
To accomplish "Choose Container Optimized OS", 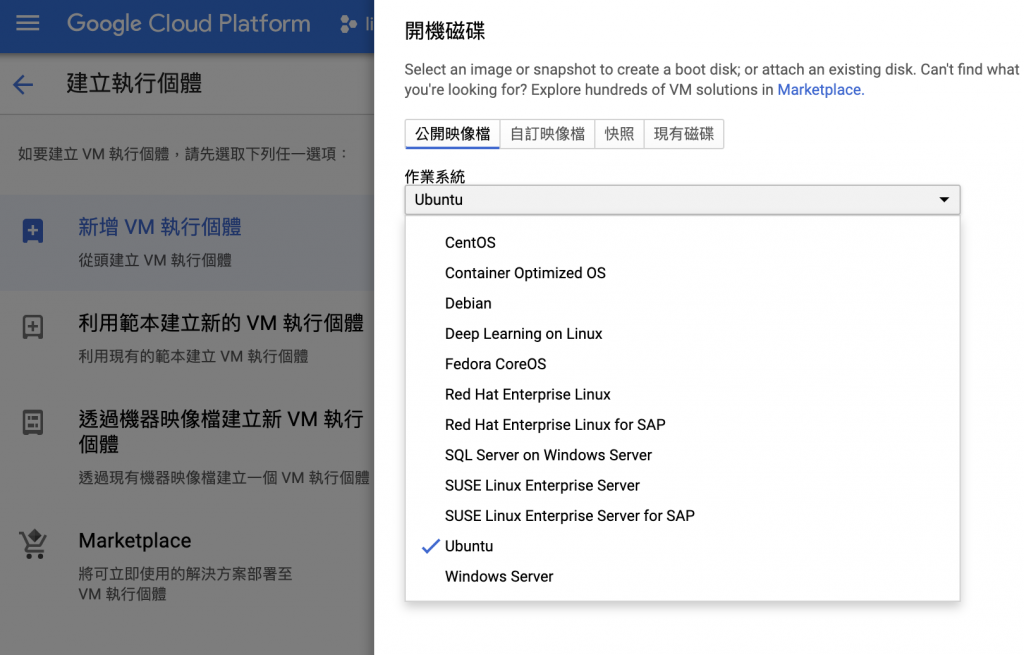I will (682, 273).
